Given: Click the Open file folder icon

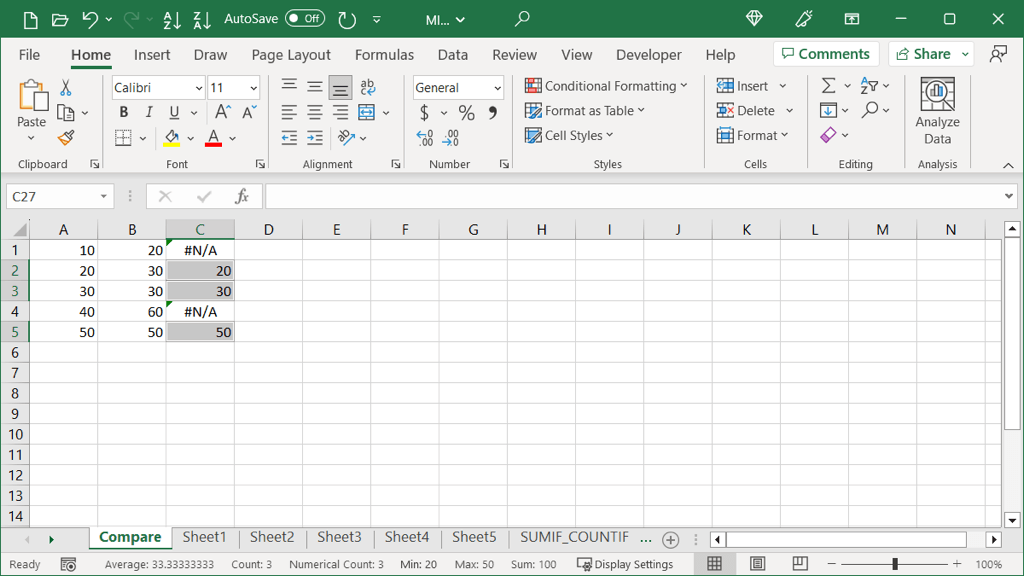Looking at the screenshot, I should pyautogui.click(x=59, y=20).
